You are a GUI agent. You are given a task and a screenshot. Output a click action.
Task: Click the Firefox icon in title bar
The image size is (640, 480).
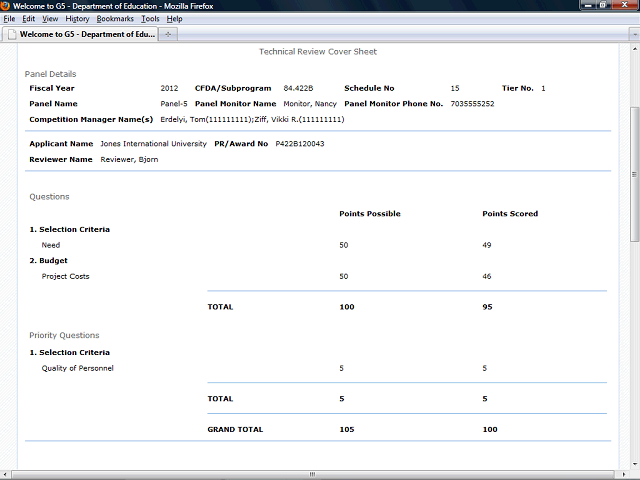[x=6, y=6]
